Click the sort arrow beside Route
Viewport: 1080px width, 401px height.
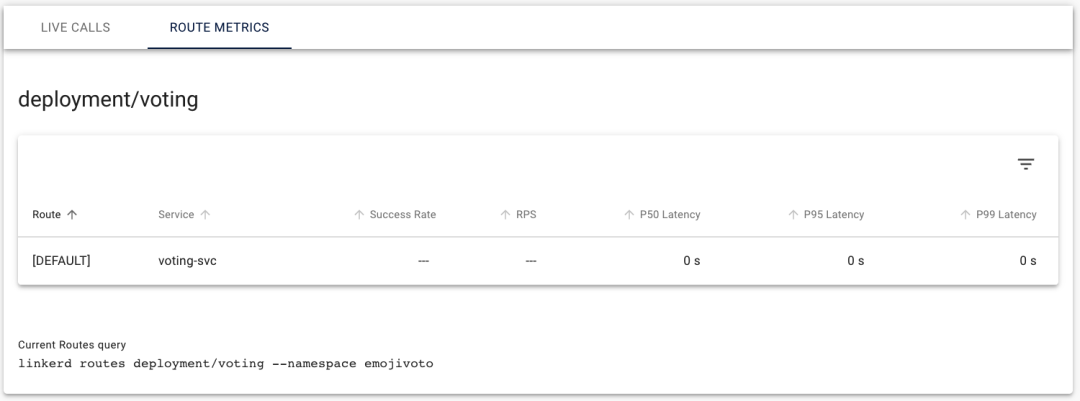pyautogui.click(x=72, y=214)
